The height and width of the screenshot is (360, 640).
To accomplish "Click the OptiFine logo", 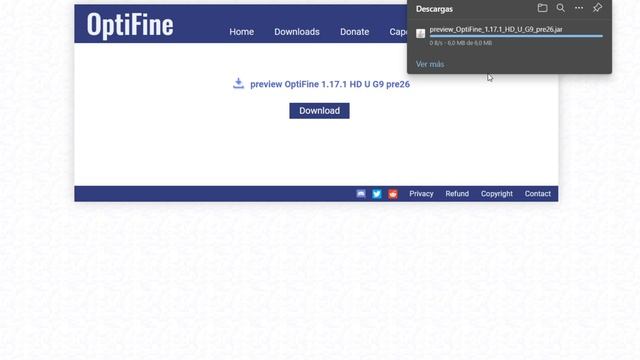I will pos(130,25).
